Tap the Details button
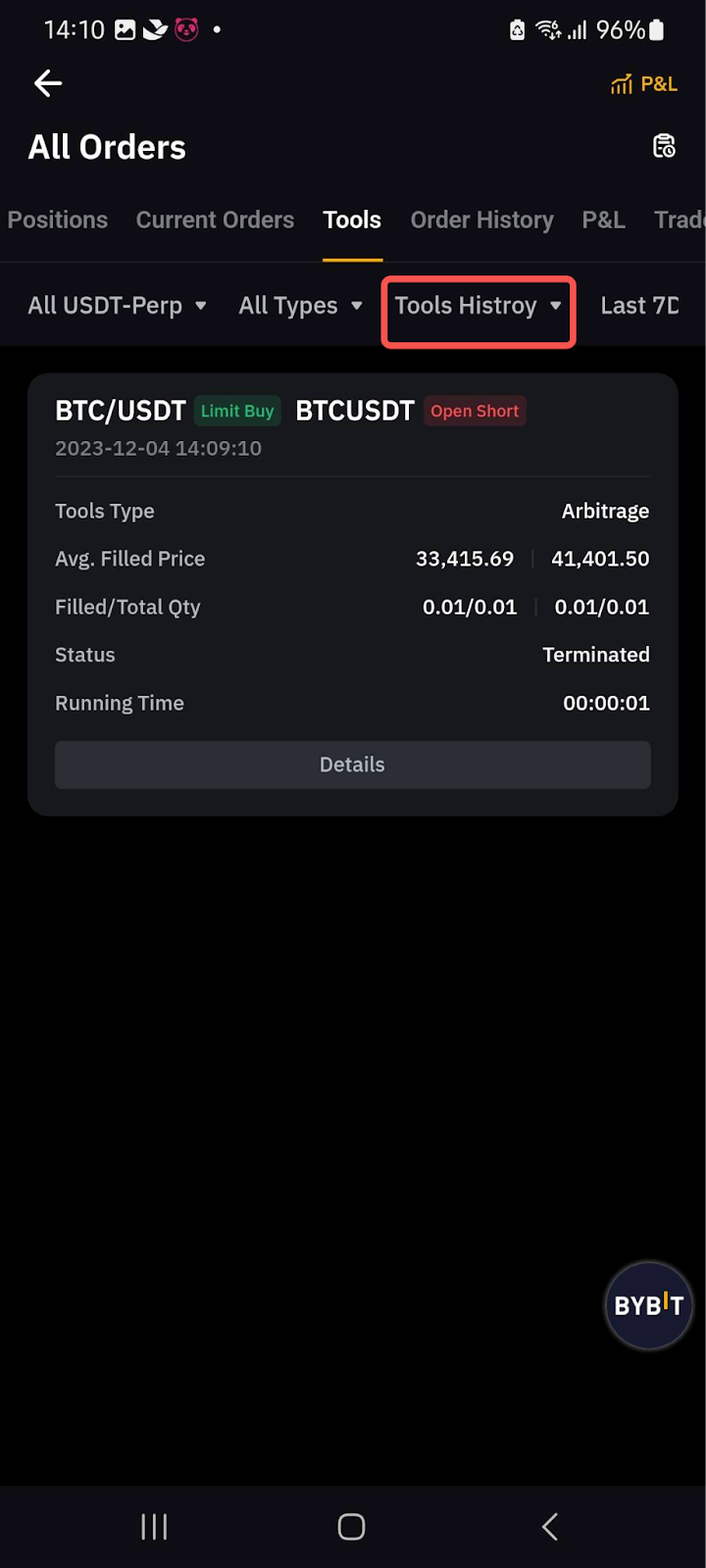 [x=352, y=764]
